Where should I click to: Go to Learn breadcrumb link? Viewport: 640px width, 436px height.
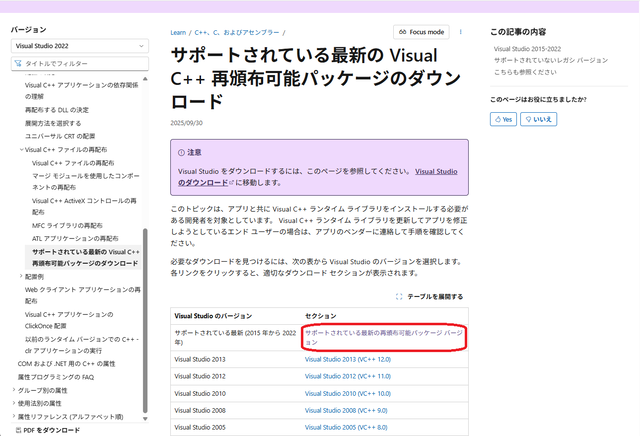pos(178,33)
